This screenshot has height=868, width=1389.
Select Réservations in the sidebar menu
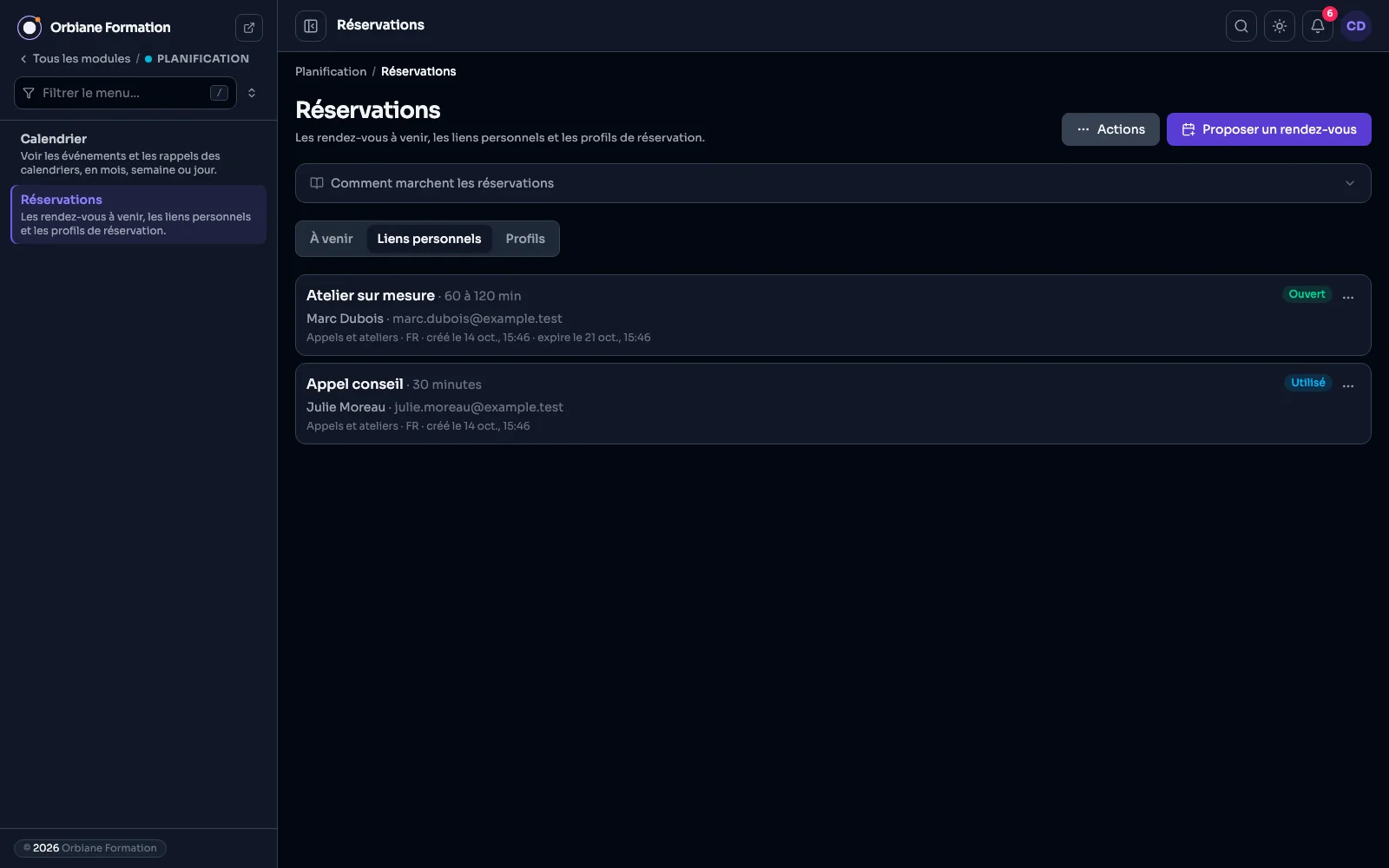click(139, 214)
